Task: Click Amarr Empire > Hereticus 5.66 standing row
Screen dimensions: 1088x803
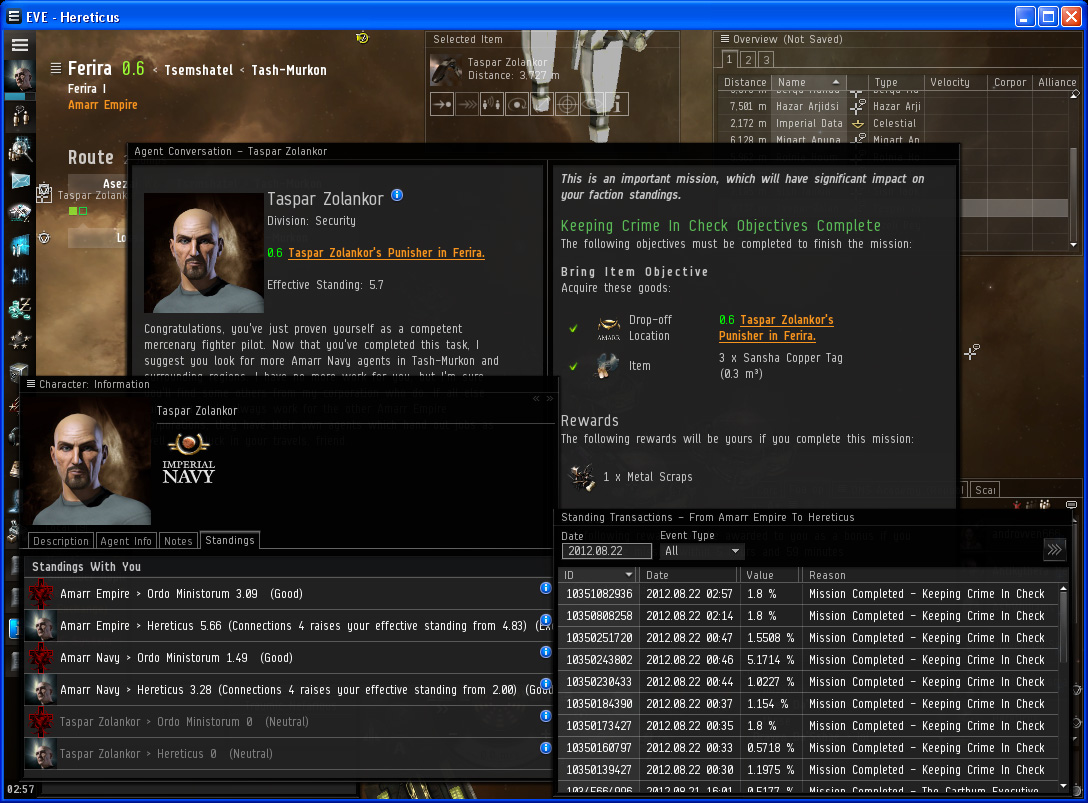Action: pos(288,626)
